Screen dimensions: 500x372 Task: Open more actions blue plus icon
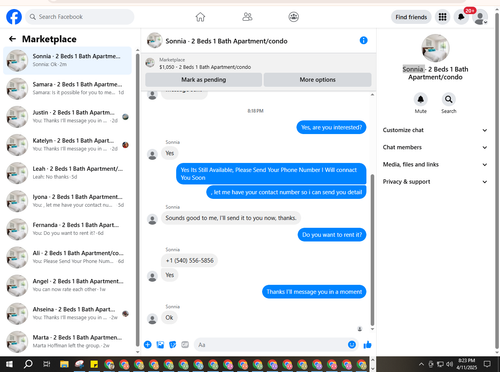pyautogui.click(x=148, y=345)
